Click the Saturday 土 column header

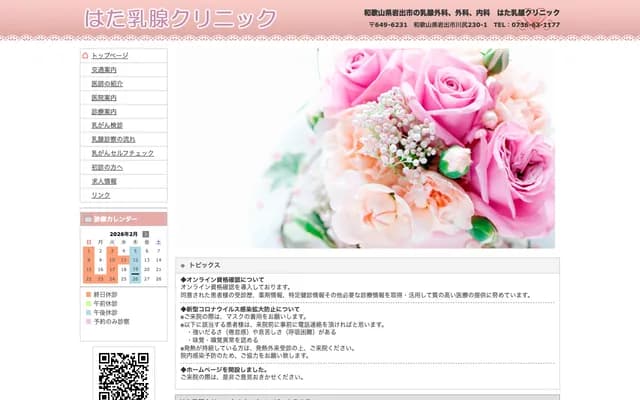158,242
